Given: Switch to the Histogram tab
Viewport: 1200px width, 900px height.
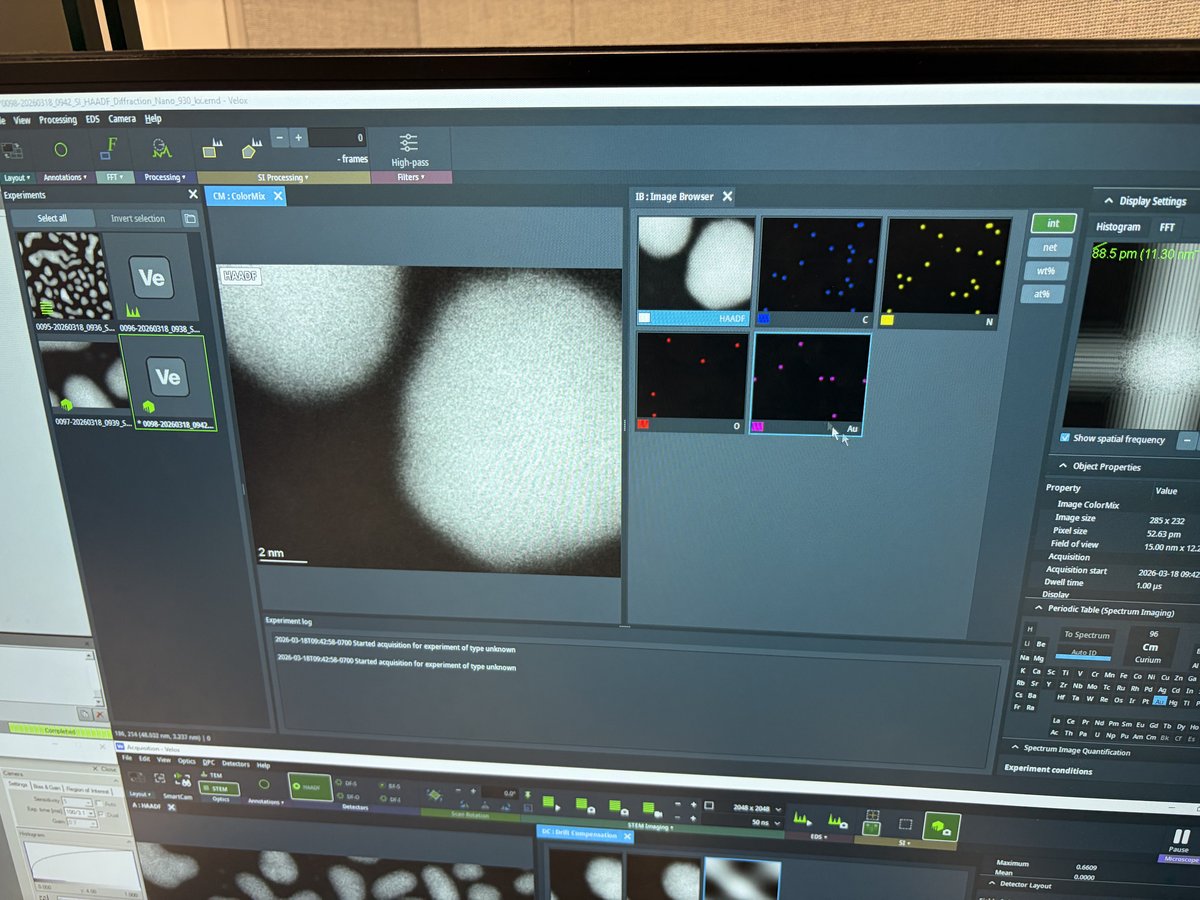Looking at the screenshot, I should point(1118,227).
